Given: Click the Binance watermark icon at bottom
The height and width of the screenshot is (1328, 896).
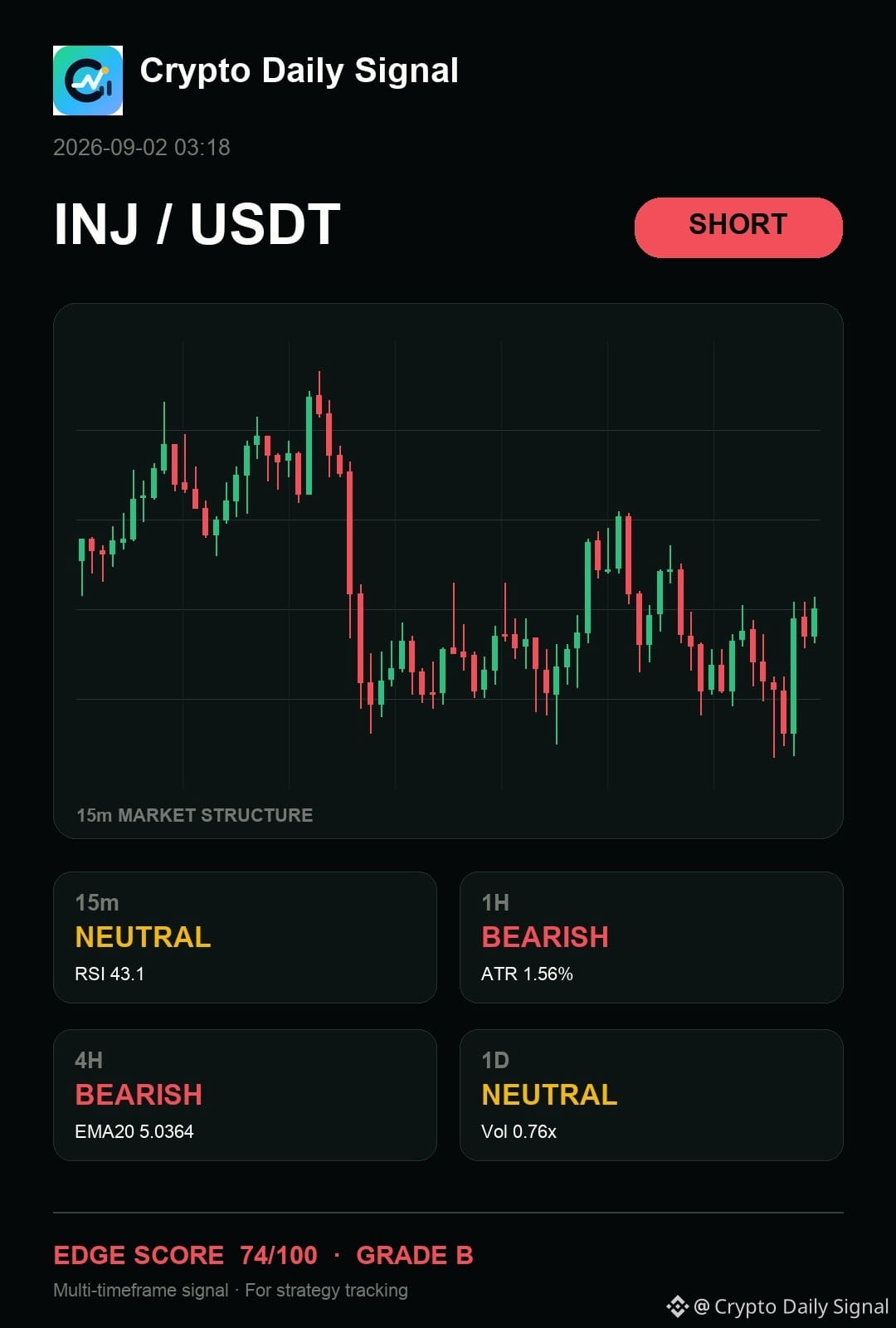Looking at the screenshot, I should (678, 1306).
